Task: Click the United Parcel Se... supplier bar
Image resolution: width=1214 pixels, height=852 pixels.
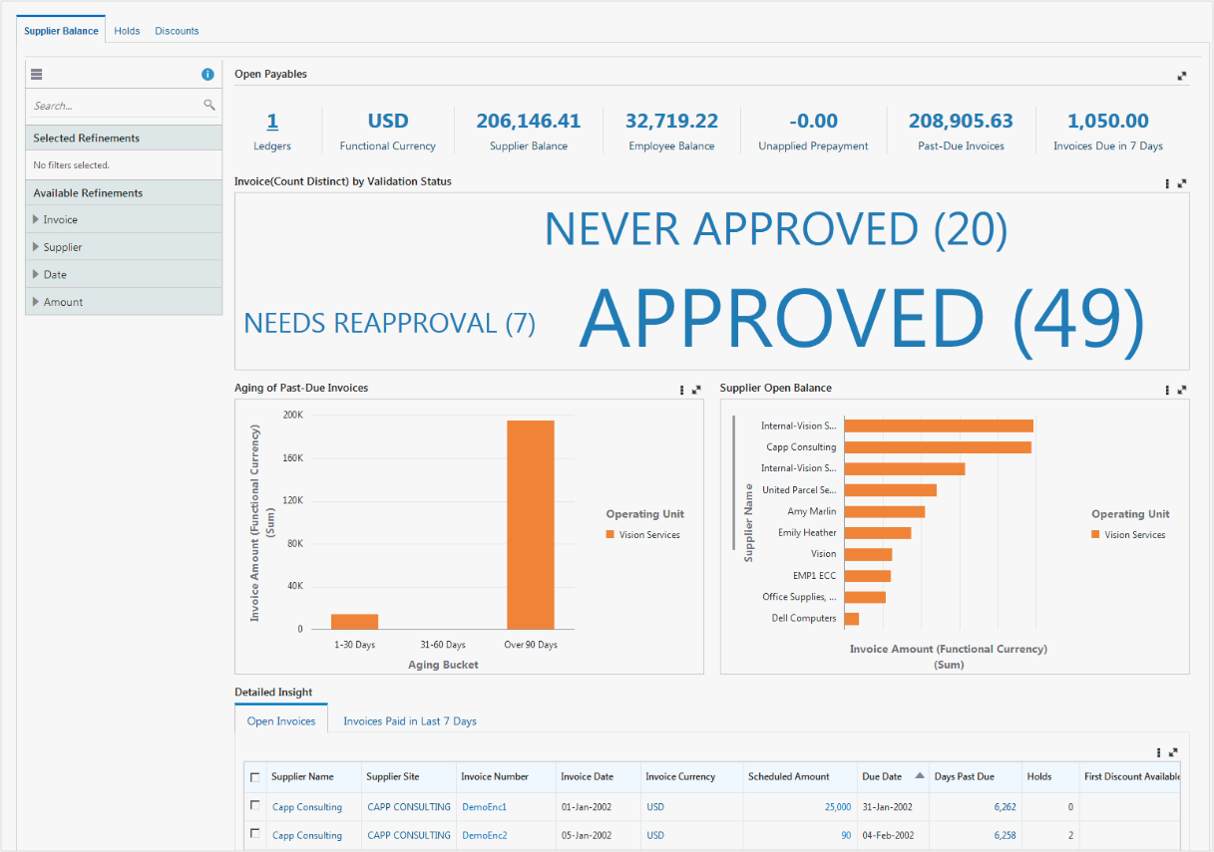Action: tap(890, 490)
